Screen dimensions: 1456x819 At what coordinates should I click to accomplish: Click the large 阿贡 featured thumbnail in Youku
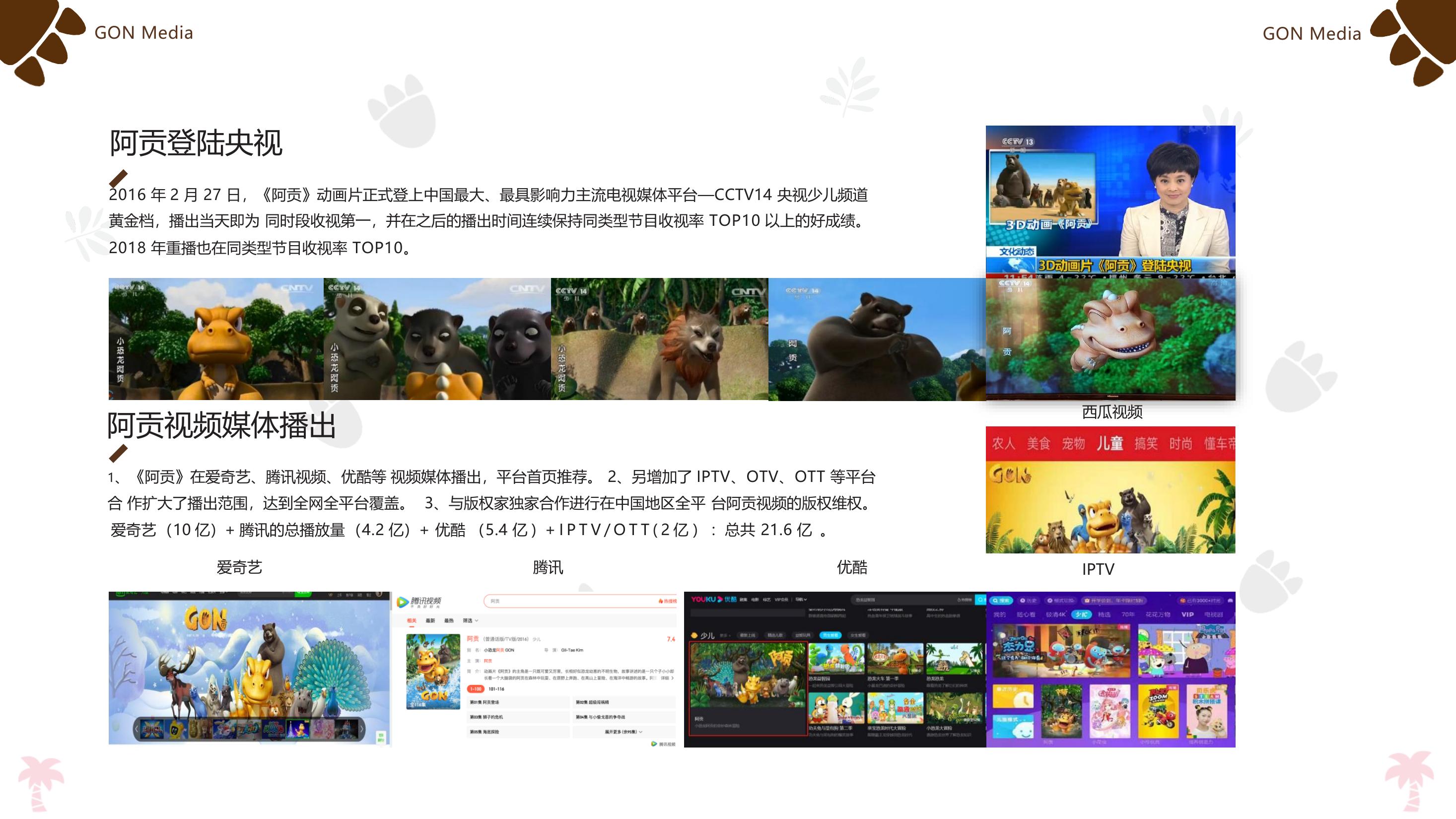(x=748, y=676)
